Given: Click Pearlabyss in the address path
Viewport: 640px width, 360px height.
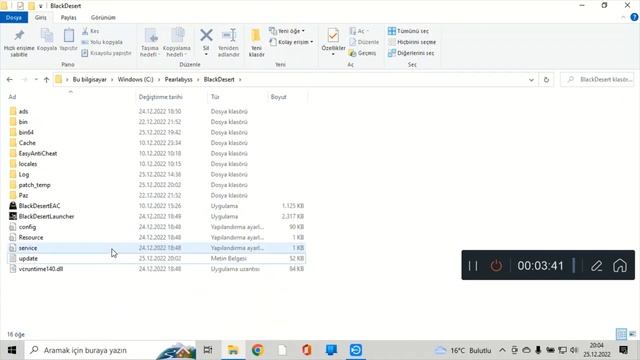Looking at the screenshot, I should coord(178,80).
